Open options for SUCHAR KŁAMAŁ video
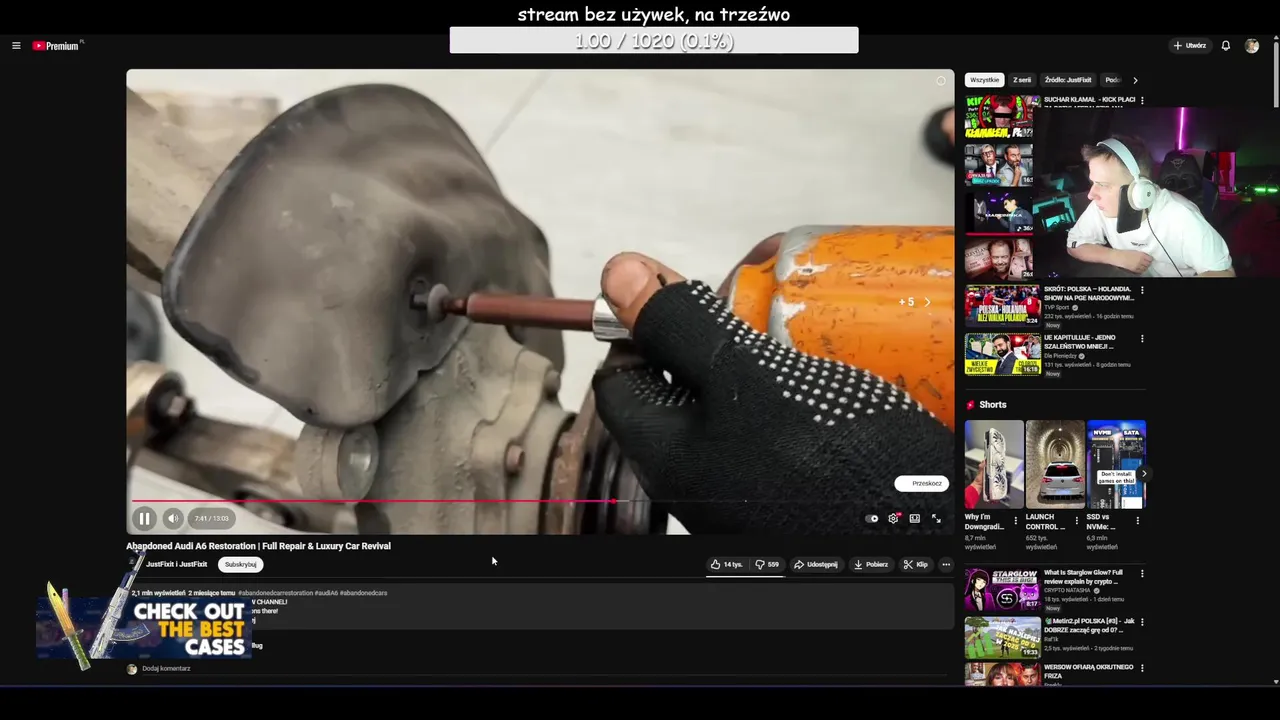 click(x=1142, y=100)
